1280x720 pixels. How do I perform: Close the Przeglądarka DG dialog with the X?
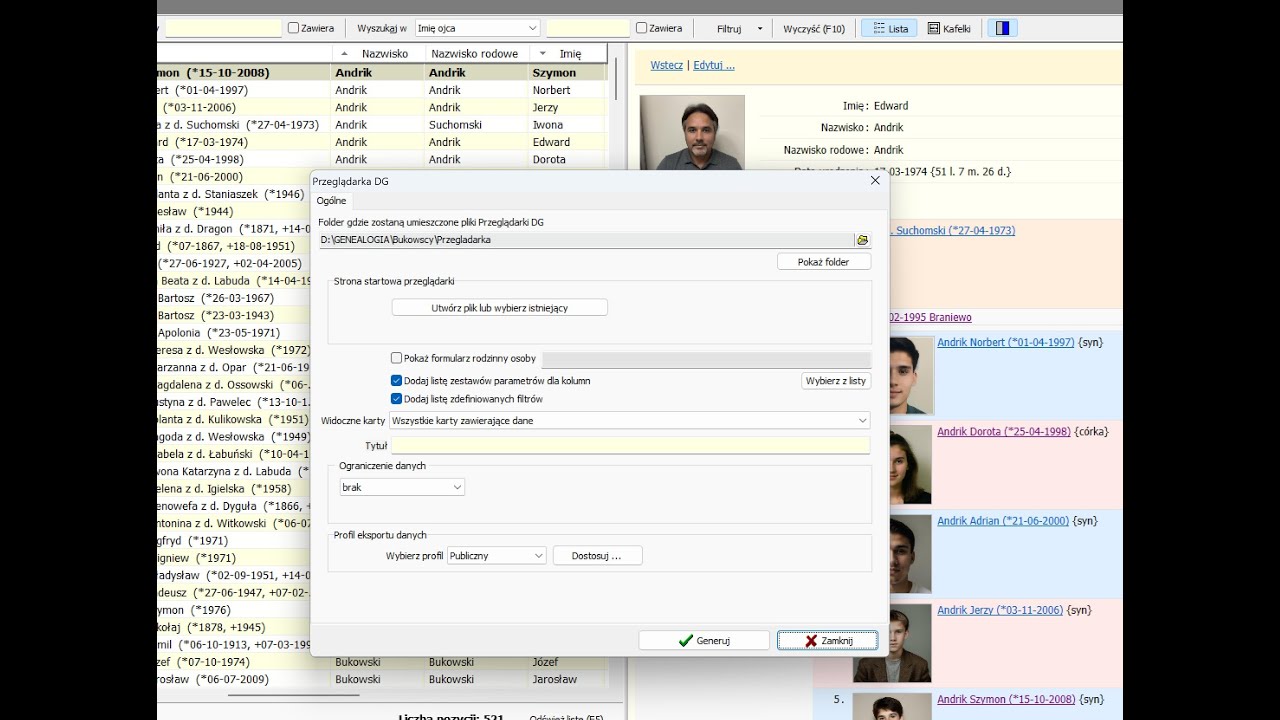click(x=875, y=181)
